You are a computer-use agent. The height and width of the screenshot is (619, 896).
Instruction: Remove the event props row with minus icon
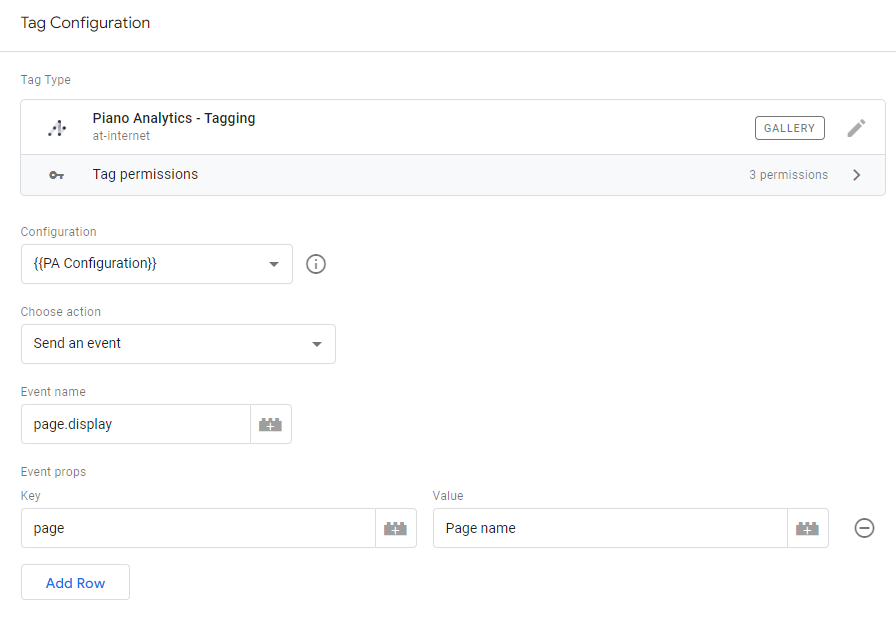pyautogui.click(x=864, y=528)
